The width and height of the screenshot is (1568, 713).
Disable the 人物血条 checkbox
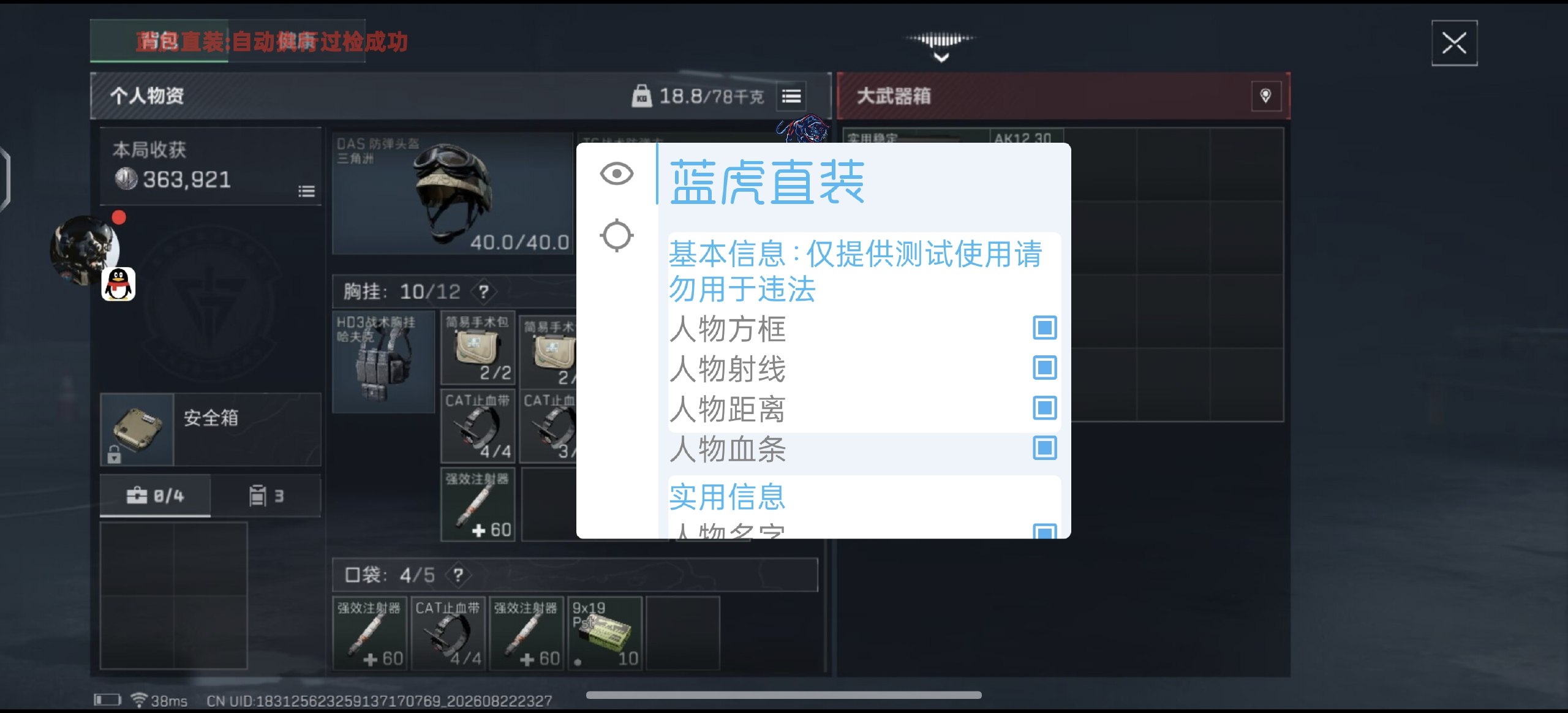[1044, 448]
